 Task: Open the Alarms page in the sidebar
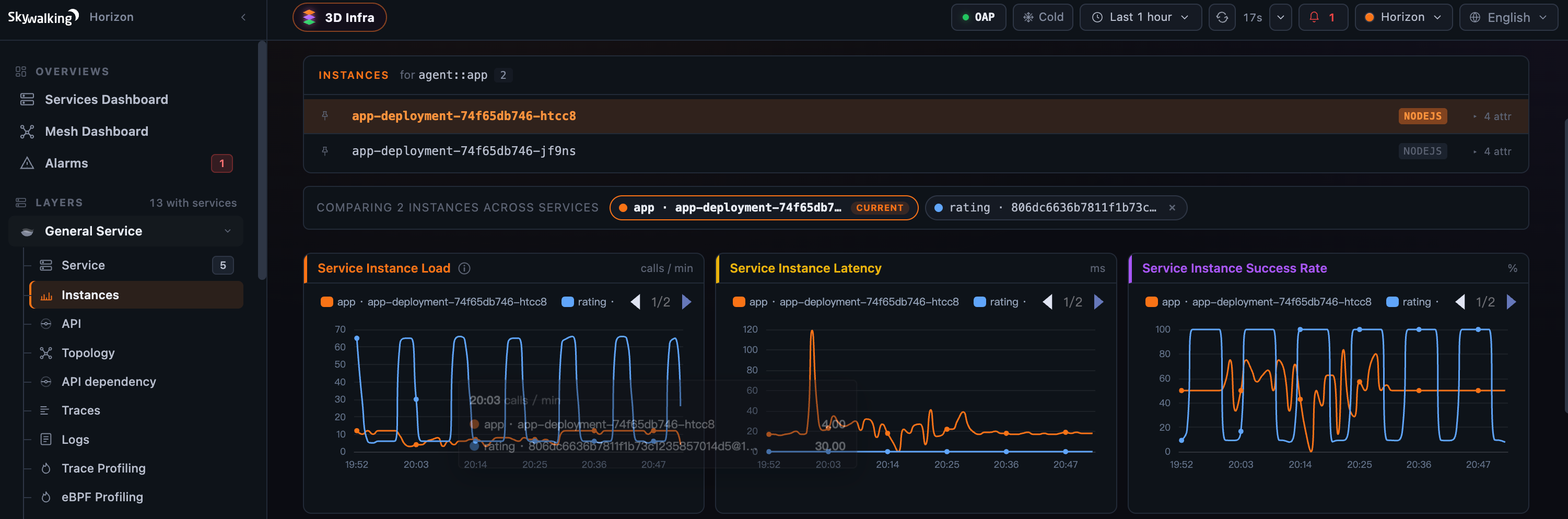point(66,163)
